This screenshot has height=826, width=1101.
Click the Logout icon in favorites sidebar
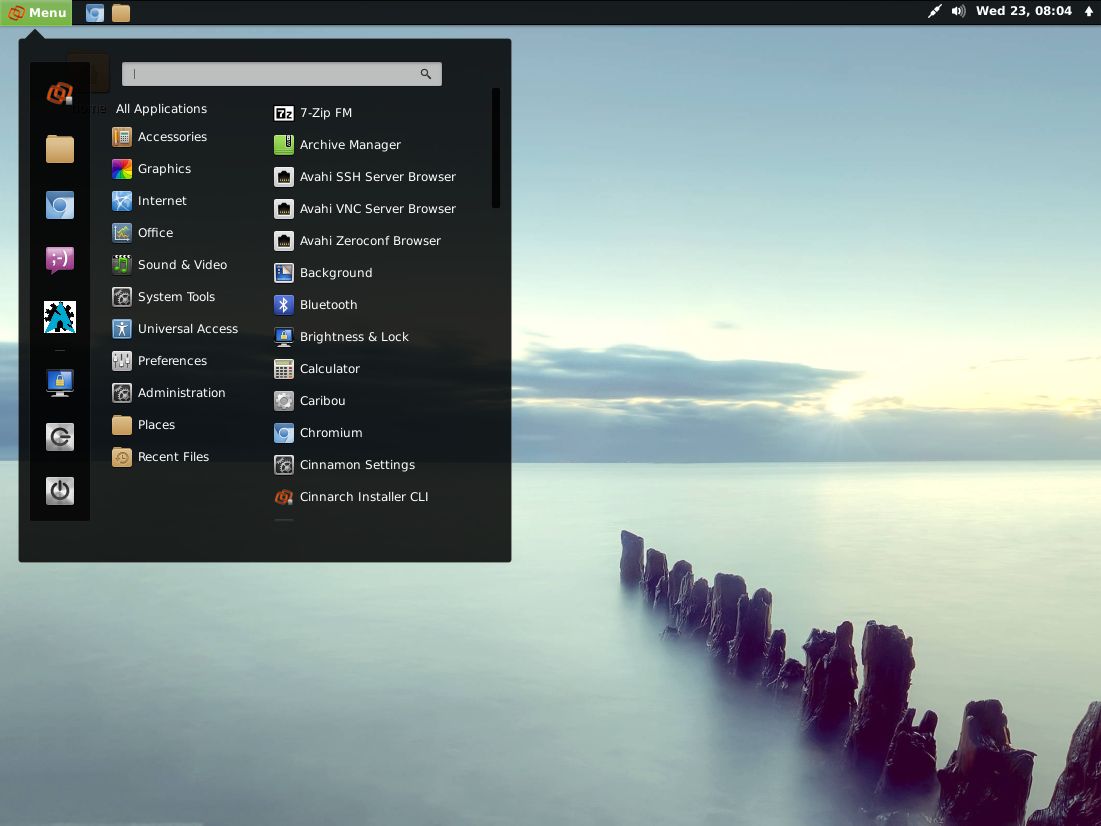coord(60,437)
